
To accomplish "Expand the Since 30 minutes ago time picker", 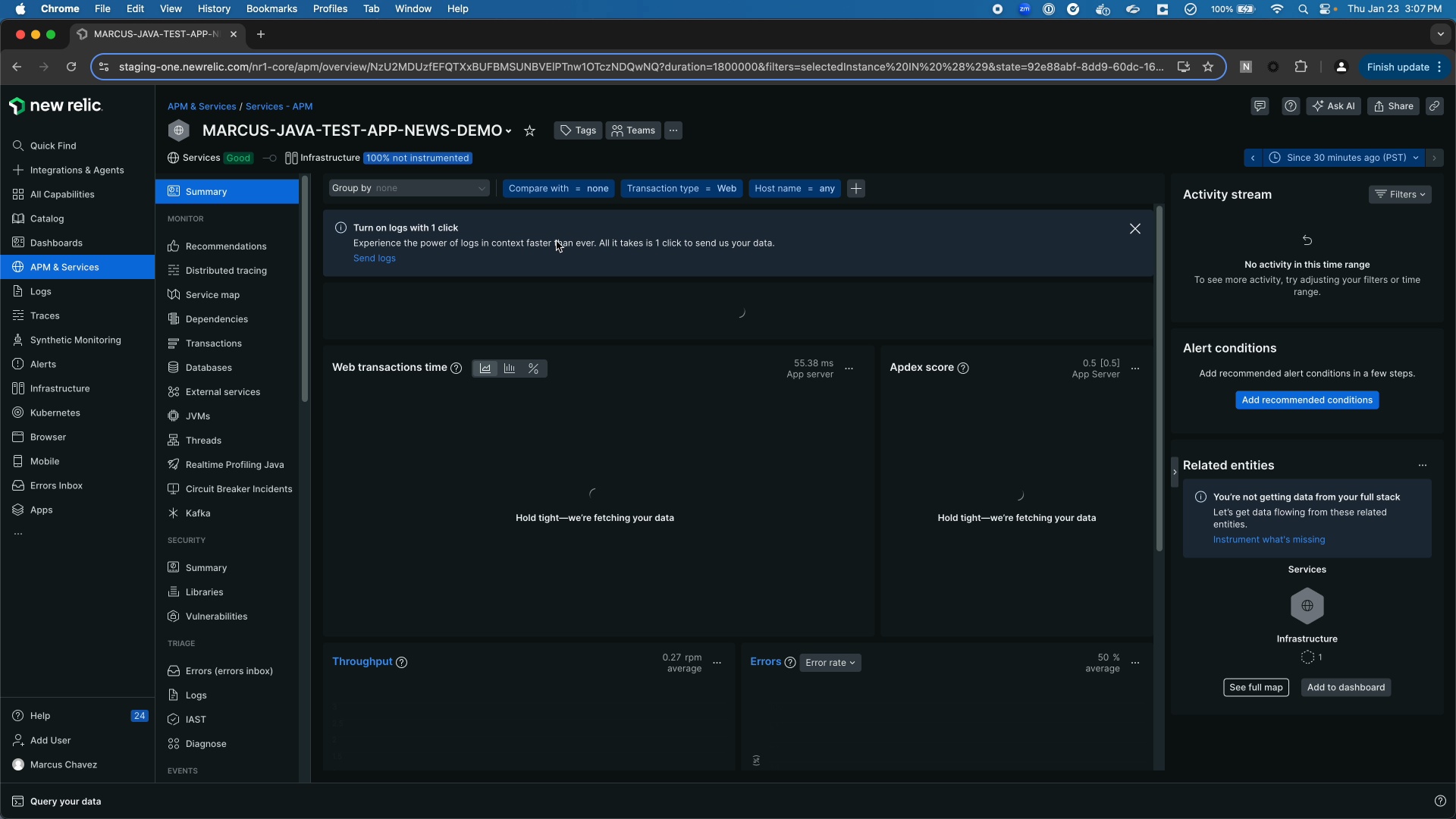I will tap(1345, 158).
